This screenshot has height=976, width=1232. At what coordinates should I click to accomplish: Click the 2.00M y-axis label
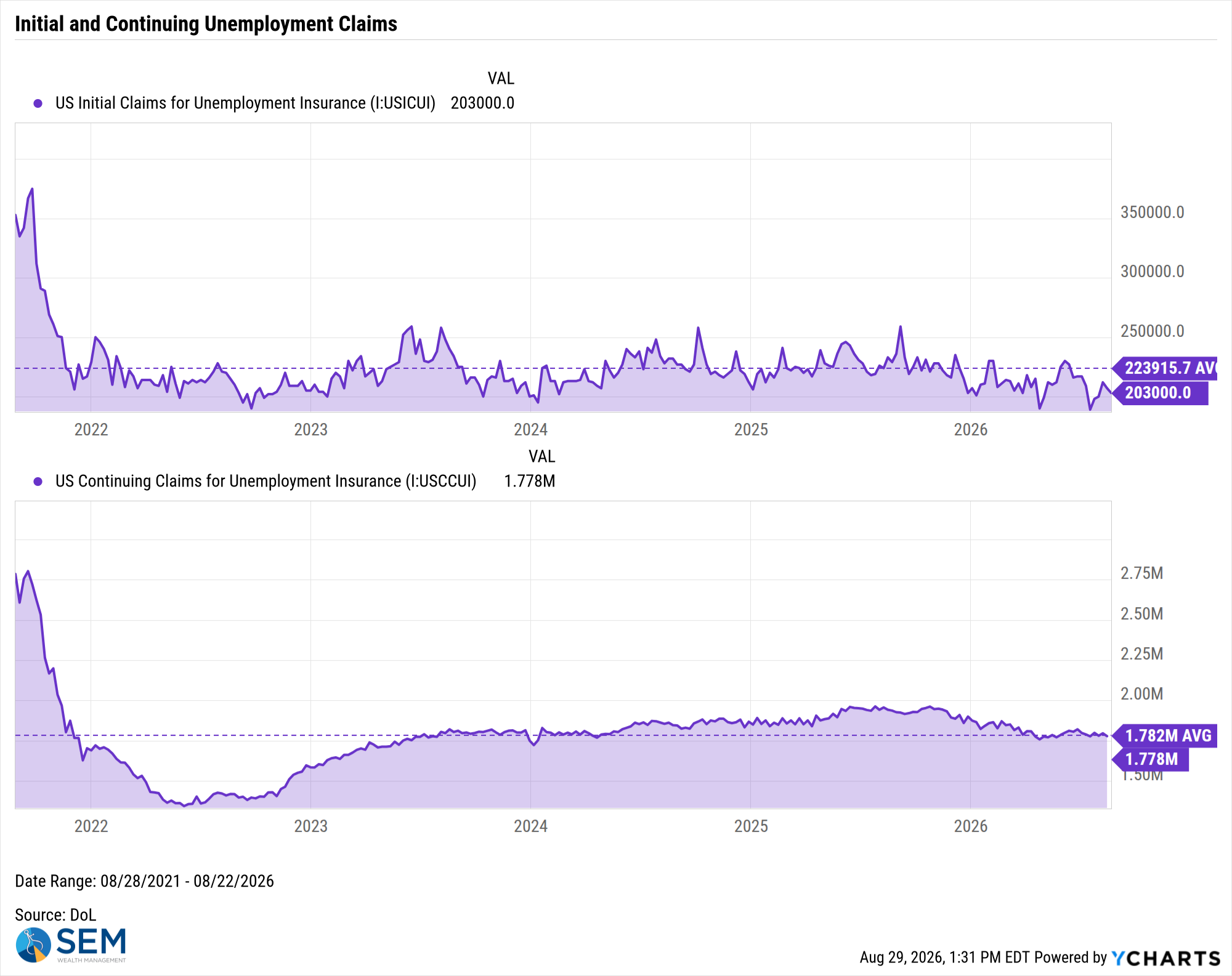coord(1141,694)
